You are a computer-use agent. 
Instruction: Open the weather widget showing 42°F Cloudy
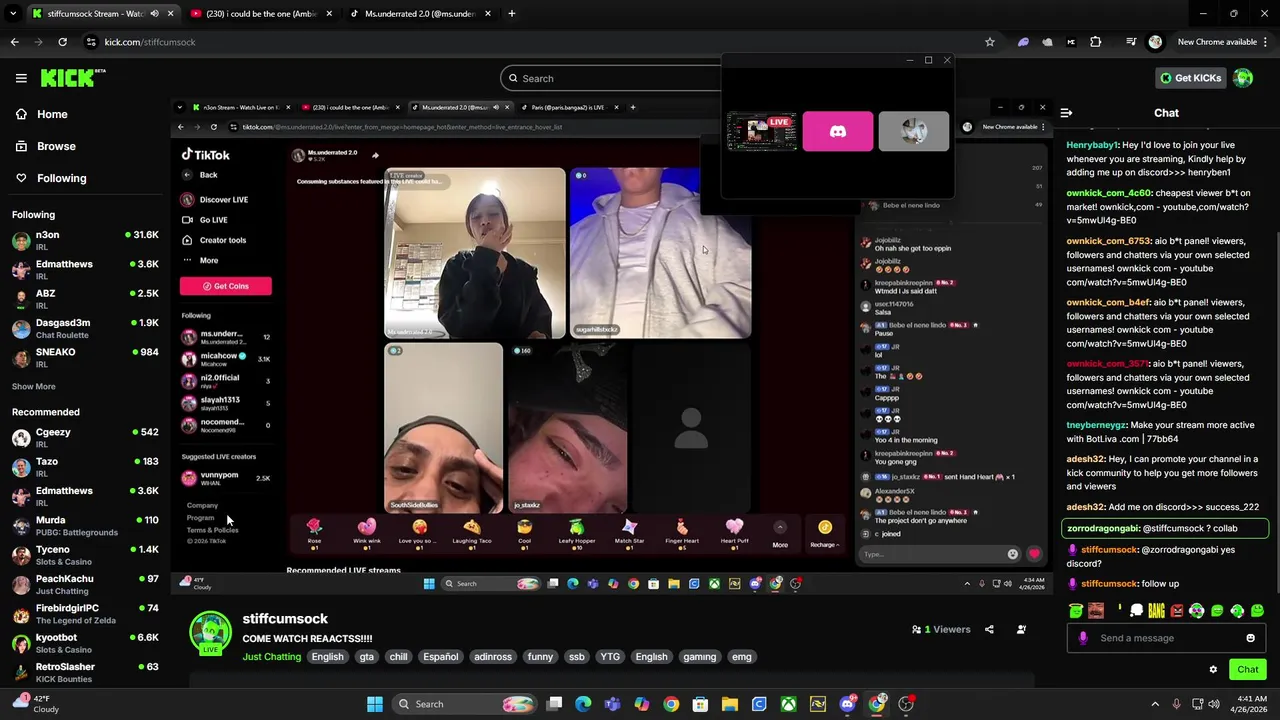click(x=36, y=704)
